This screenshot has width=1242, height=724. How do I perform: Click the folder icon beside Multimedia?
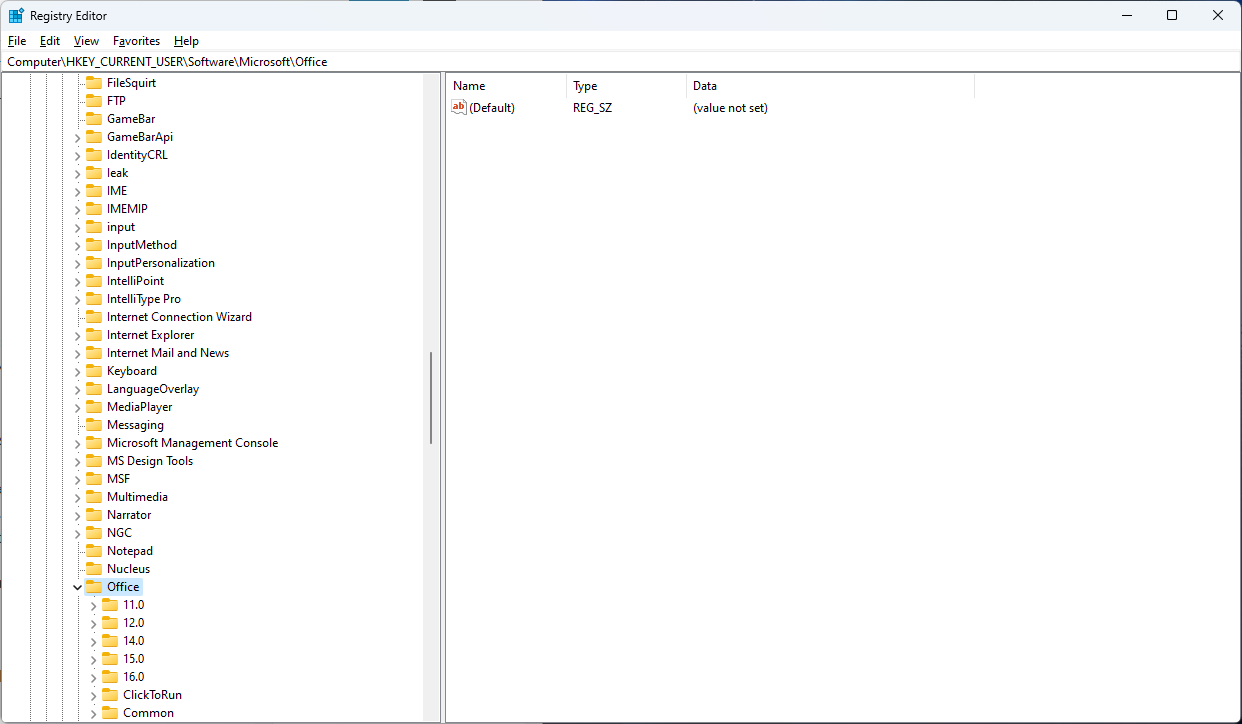click(94, 497)
